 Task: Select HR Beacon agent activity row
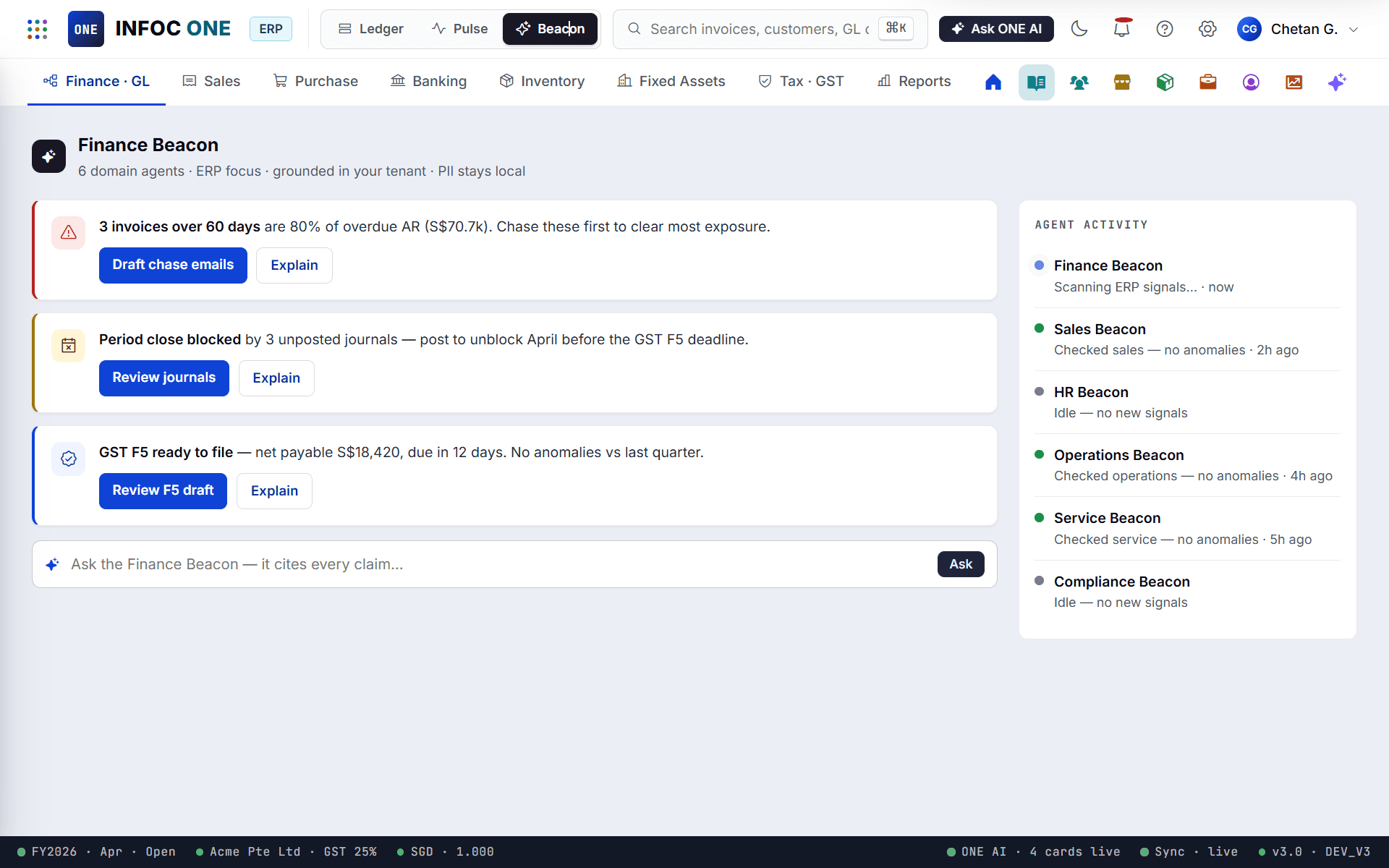1187,402
